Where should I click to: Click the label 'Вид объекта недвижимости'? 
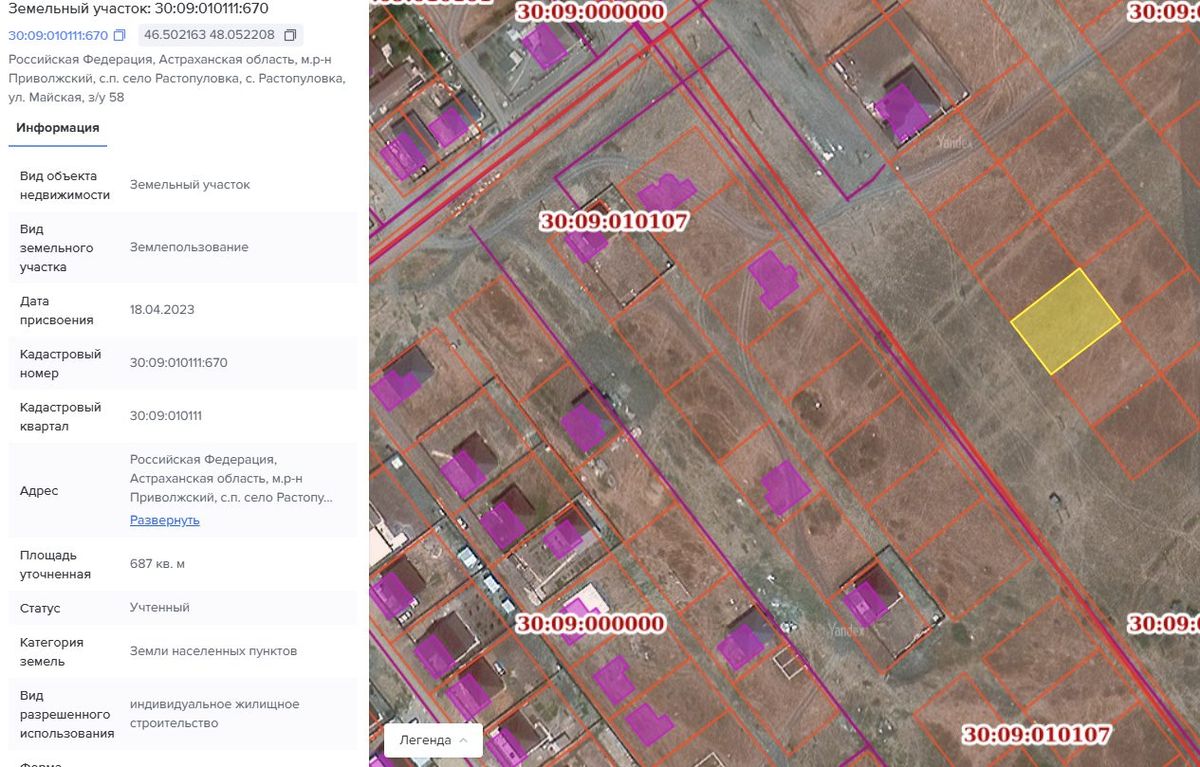[65, 185]
